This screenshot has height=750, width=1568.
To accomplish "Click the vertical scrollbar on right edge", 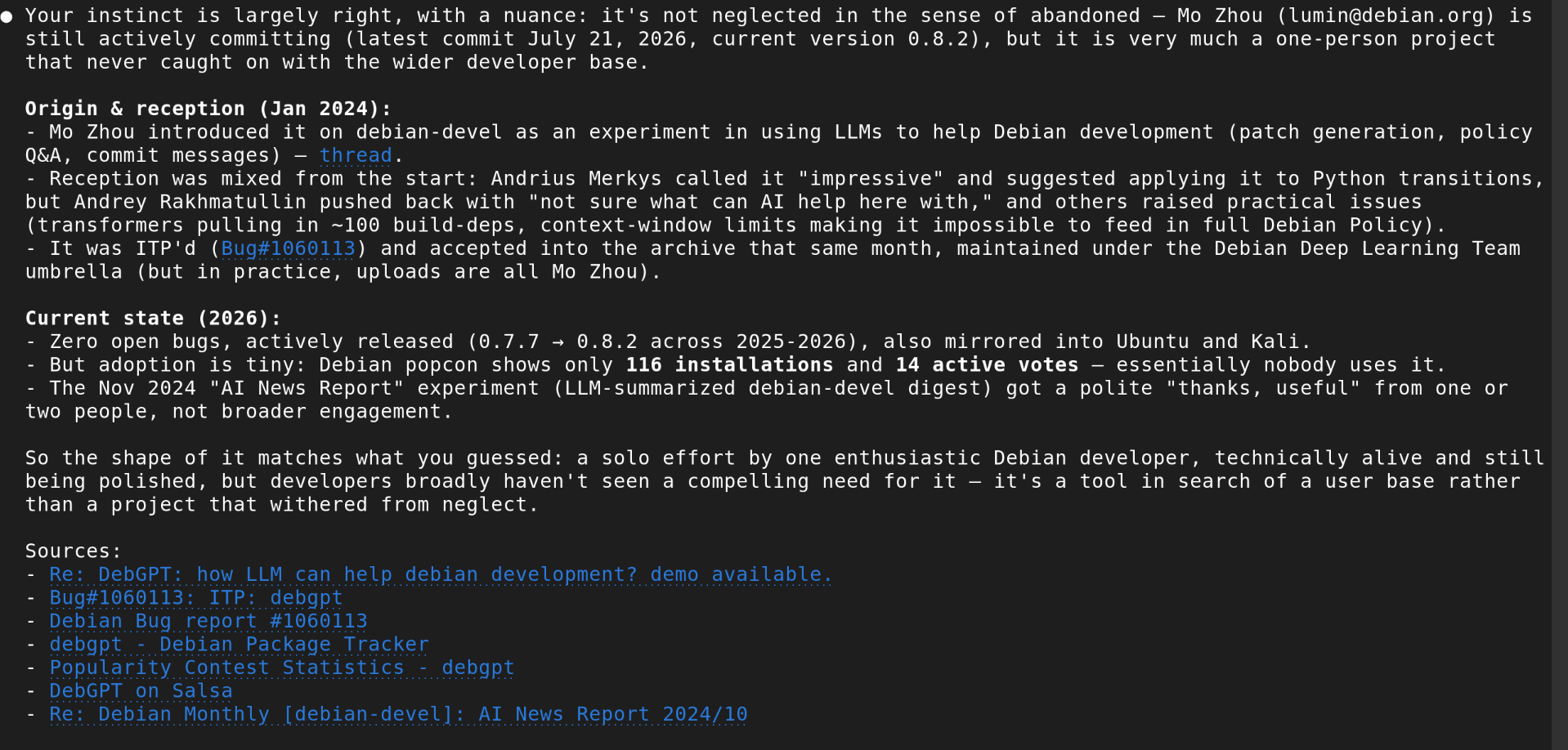I will 1560,375.
